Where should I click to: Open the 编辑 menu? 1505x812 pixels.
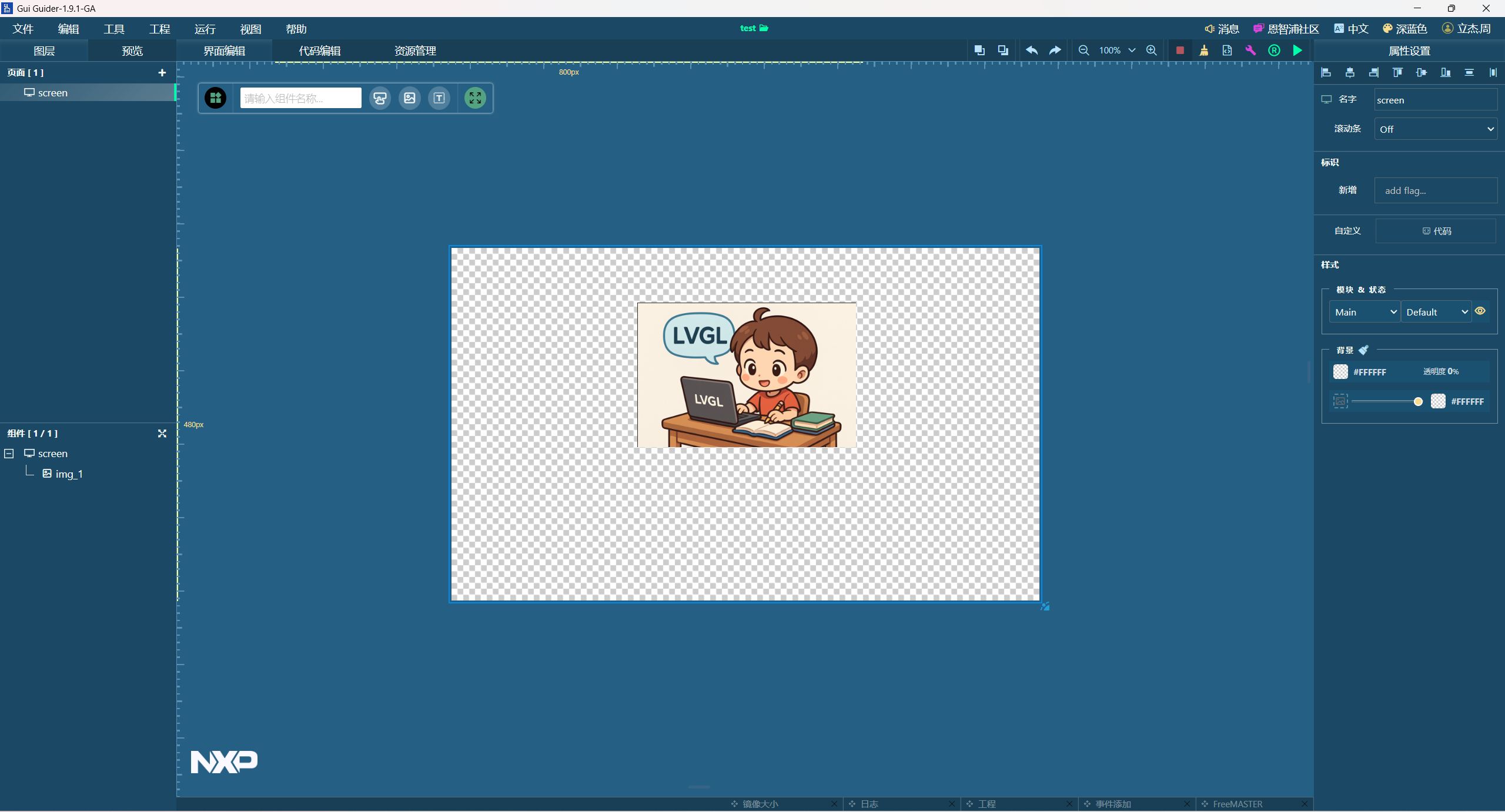tap(68, 29)
